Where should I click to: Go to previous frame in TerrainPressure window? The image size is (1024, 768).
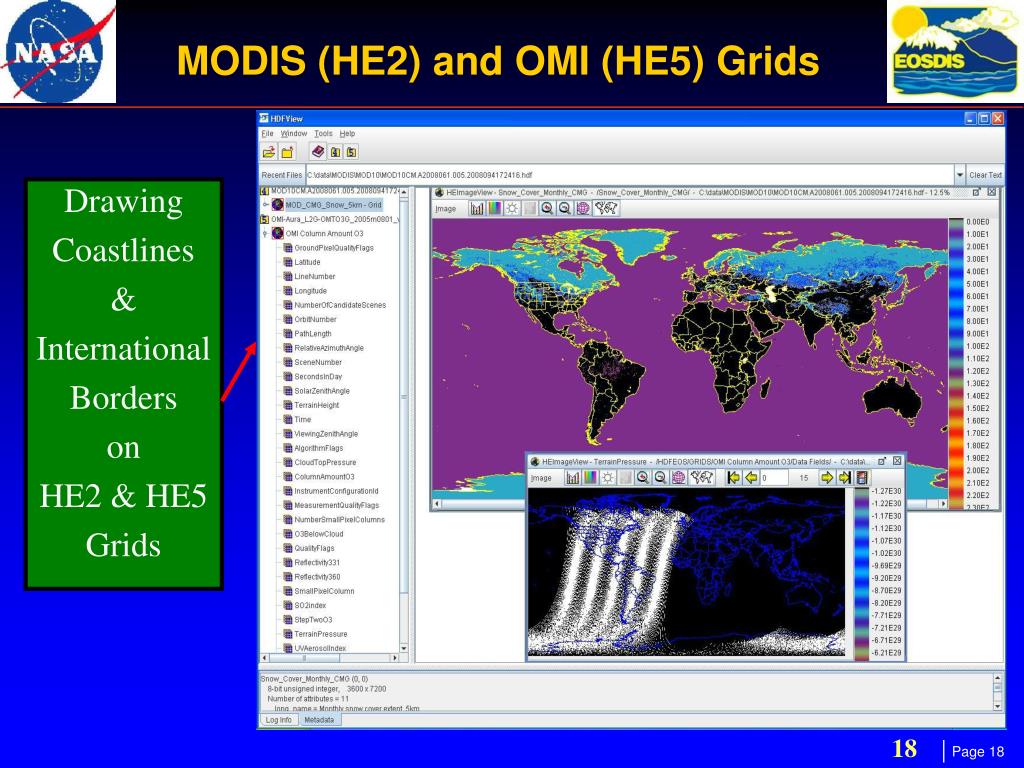[x=751, y=478]
